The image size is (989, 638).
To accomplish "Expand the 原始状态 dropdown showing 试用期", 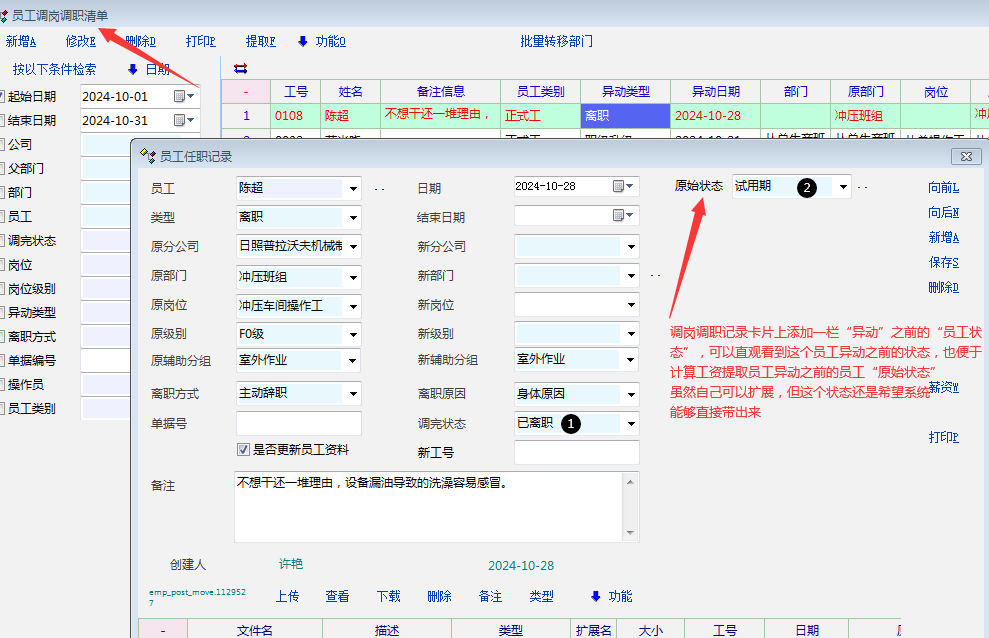I will pos(843,187).
